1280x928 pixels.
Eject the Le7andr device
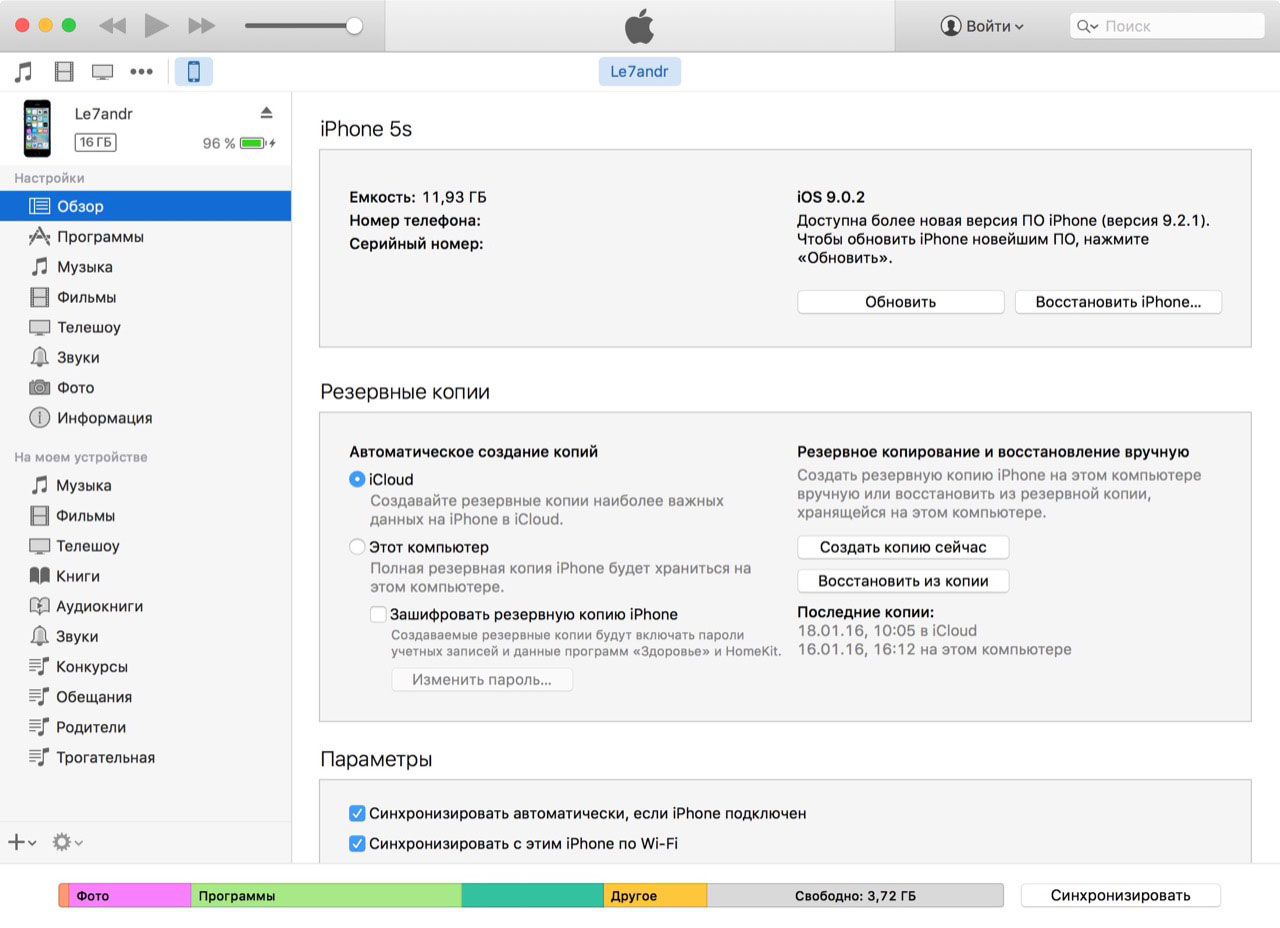click(x=266, y=112)
